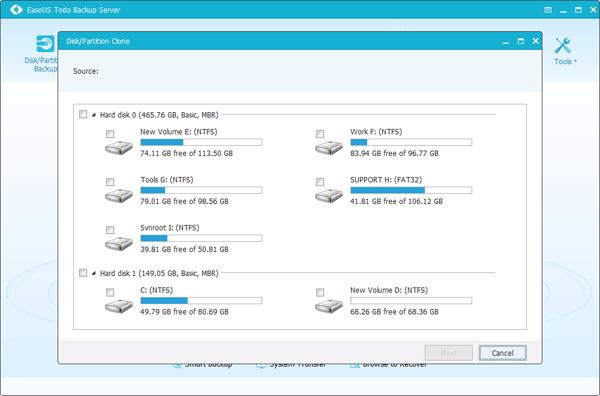Click the Work F: drive icon

(x=329, y=148)
